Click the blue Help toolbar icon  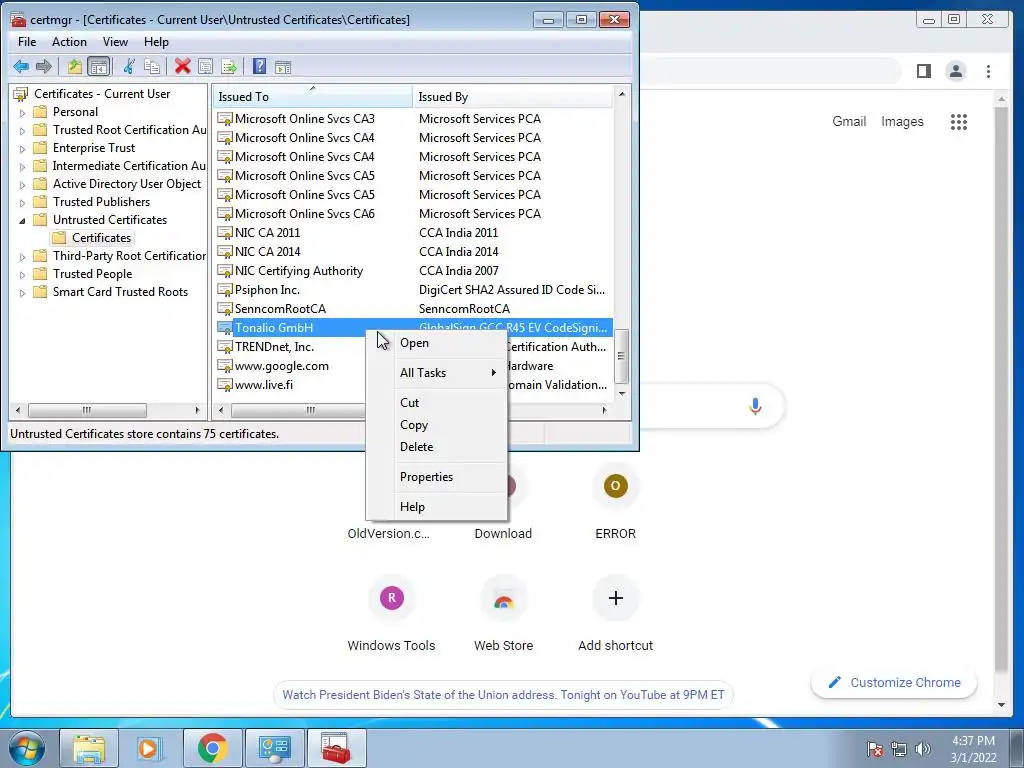pyautogui.click(x=259, y=67)
